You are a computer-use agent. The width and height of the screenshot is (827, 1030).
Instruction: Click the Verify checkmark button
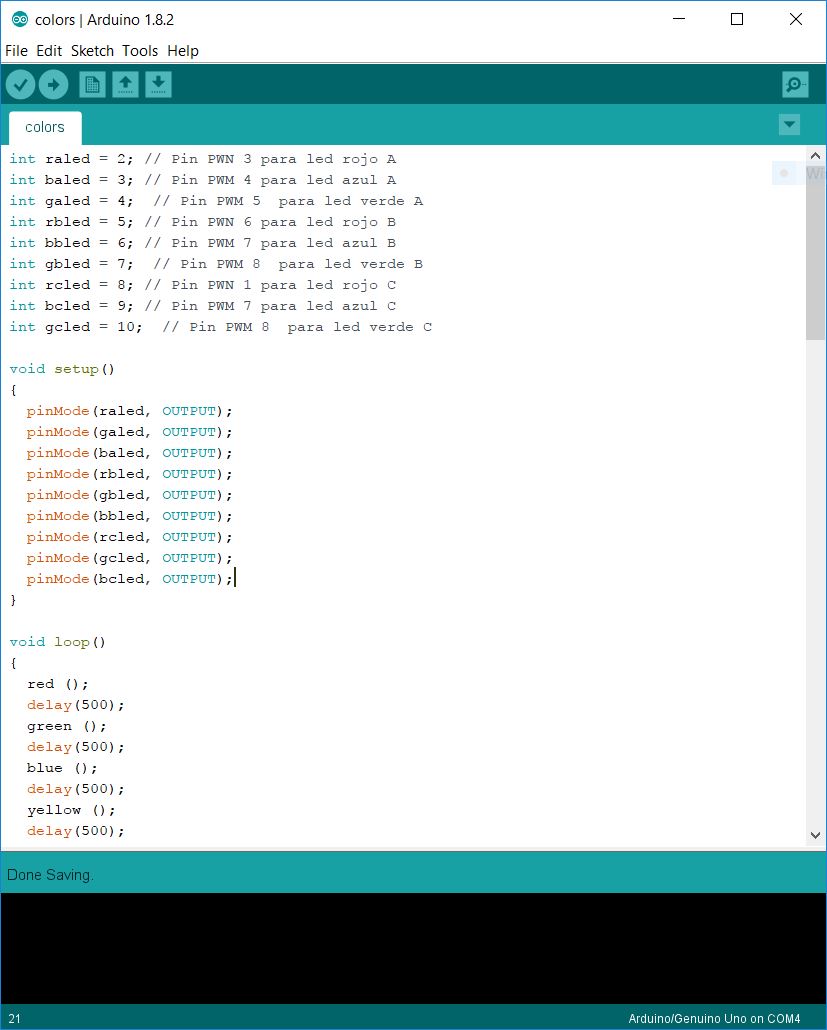20,85
